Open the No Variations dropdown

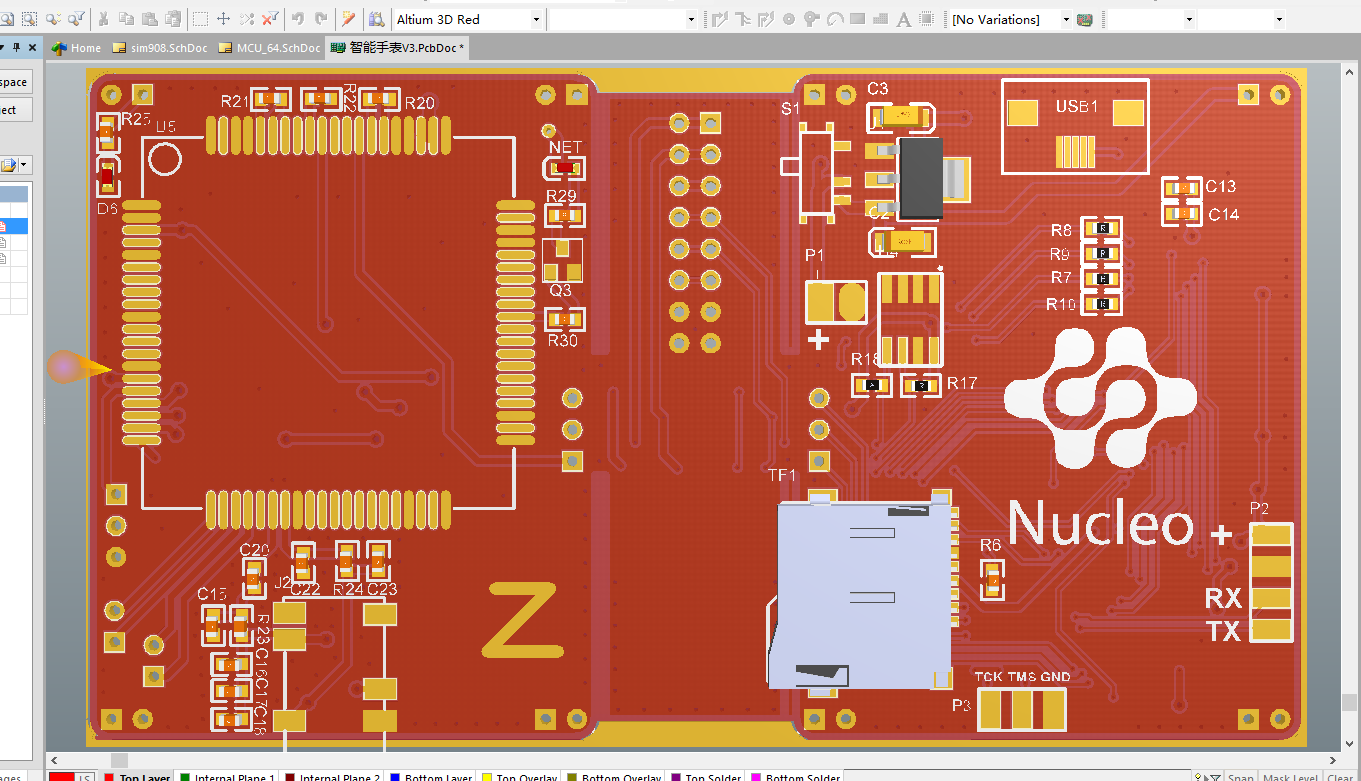tap(1065, 19)
